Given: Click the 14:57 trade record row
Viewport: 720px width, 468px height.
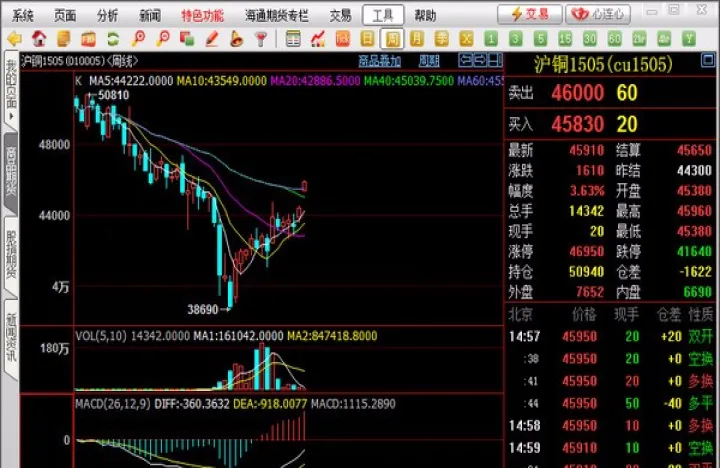Looking at the screenshot, I should pos(611,337).
